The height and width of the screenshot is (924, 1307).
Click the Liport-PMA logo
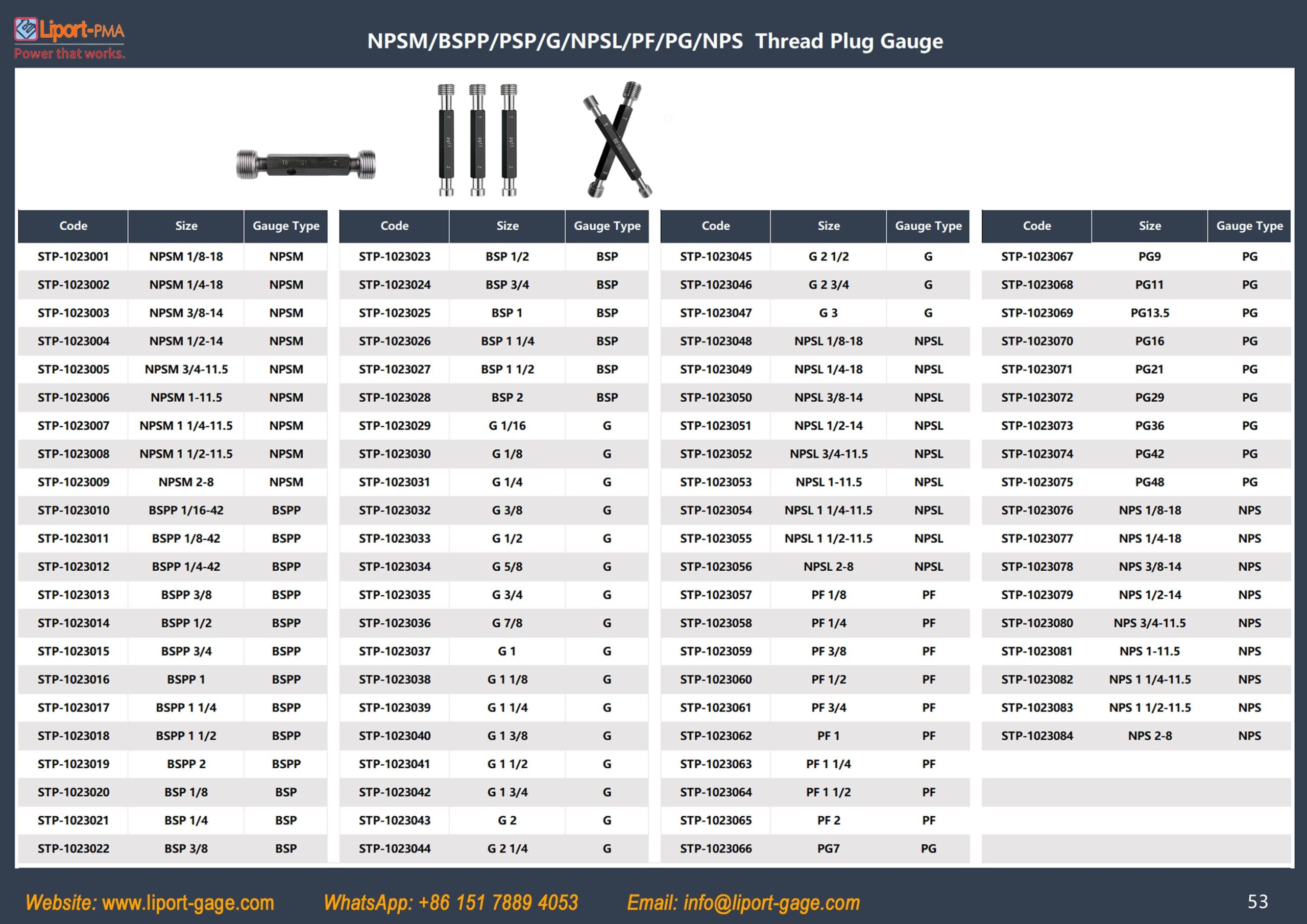coord(69,38)
